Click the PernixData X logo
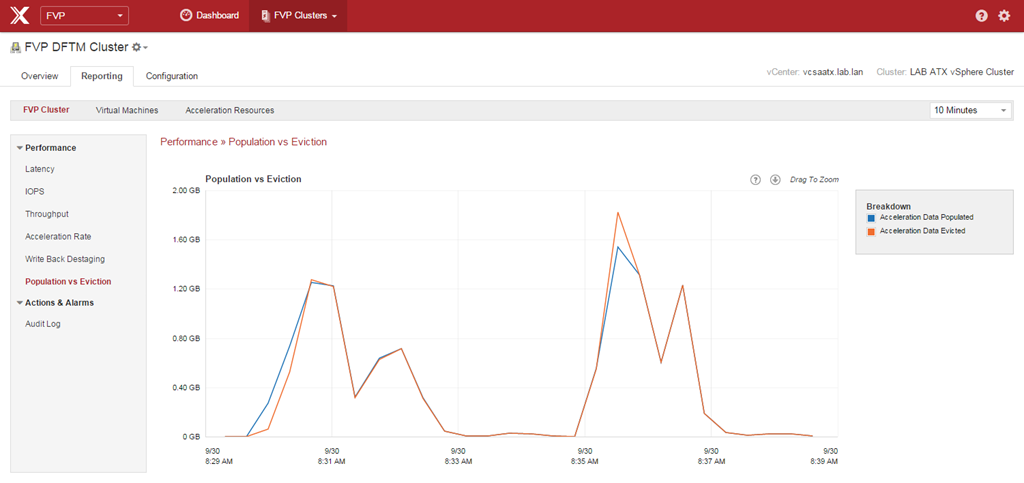Image resolution: width=1024 pixels, height=483 pixels. coord(17,16)
